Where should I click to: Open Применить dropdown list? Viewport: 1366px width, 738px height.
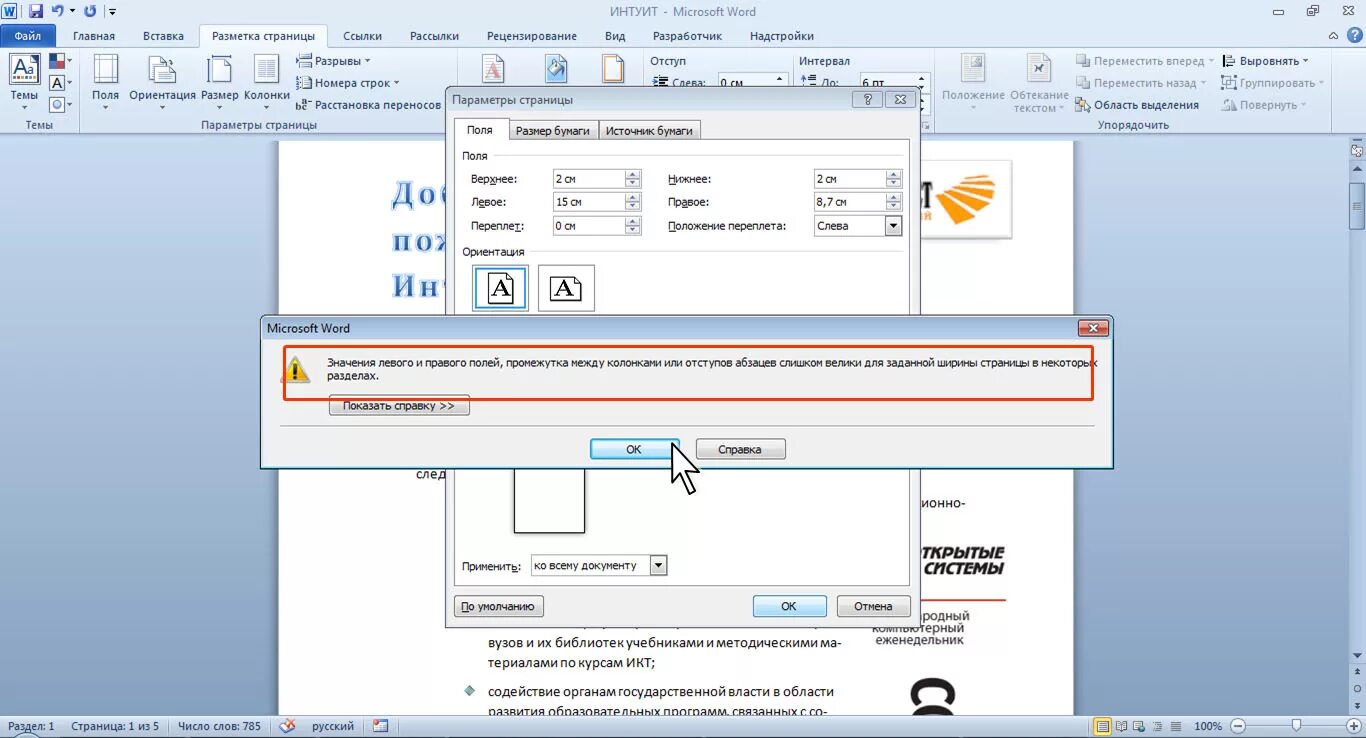(x=658, y=565)
